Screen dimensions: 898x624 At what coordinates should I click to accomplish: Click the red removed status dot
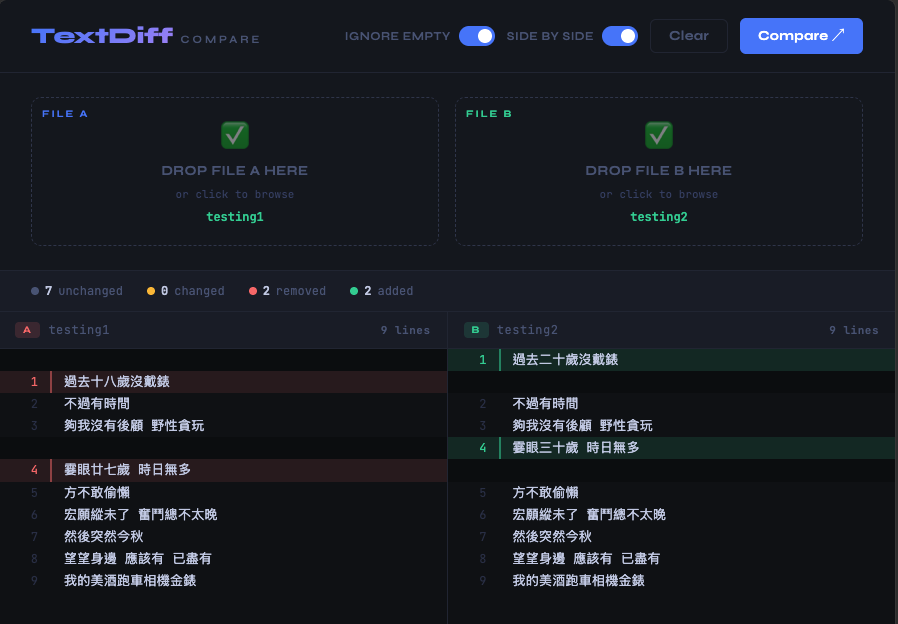point(253,291)
